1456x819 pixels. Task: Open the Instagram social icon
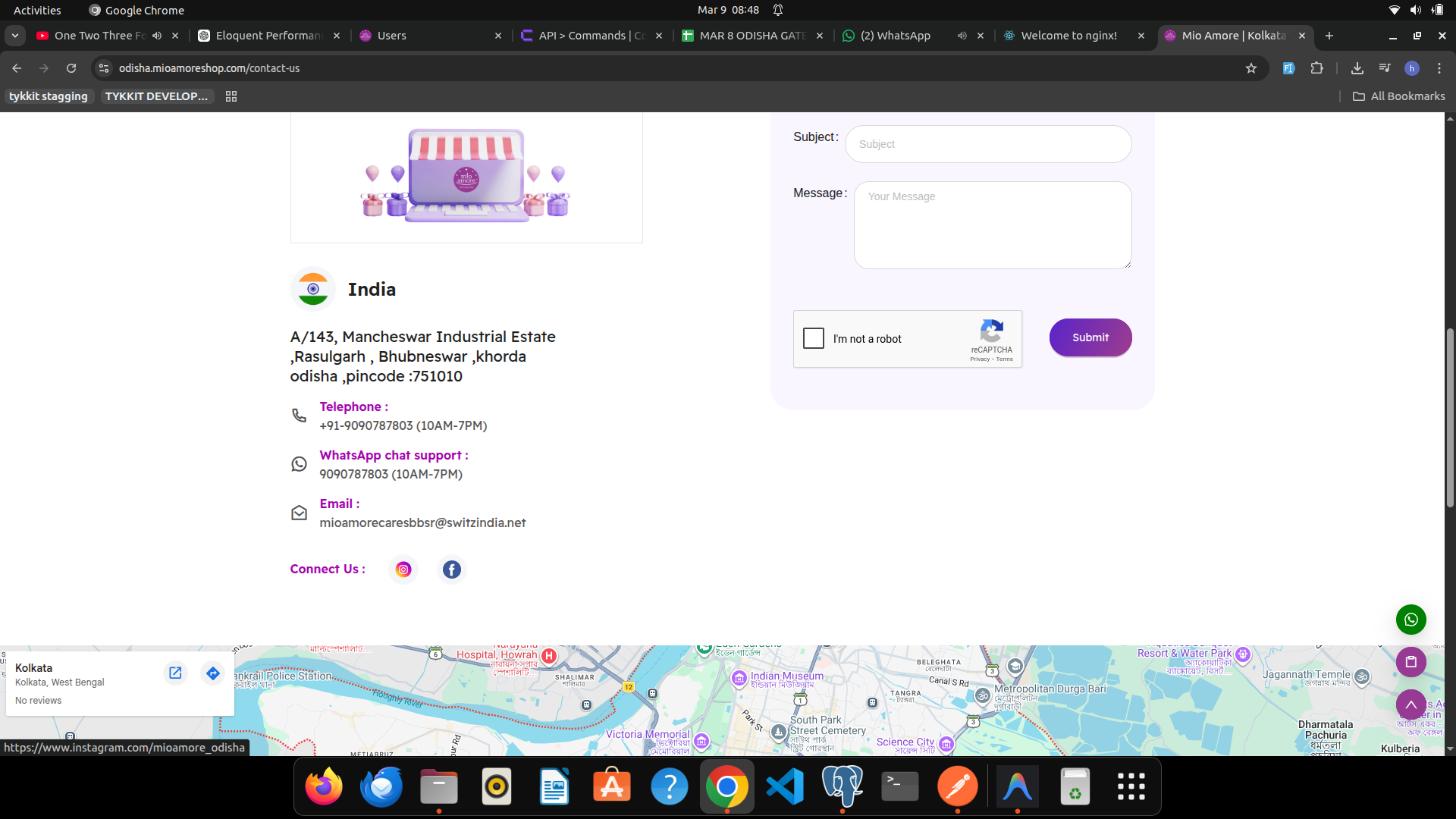coord(403,570)
